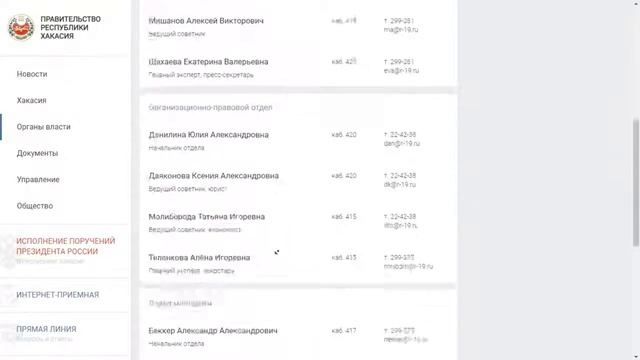The height and width of the screenshot is (360, 640).
Task: Select Органы власти in sidebar
Action: tap(44, 127)
